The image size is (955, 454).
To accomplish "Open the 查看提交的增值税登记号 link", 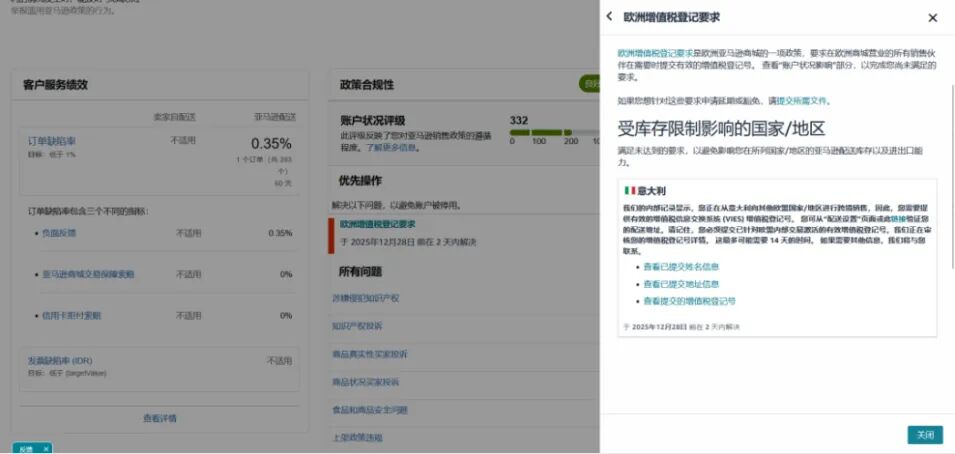I will 689,300.
